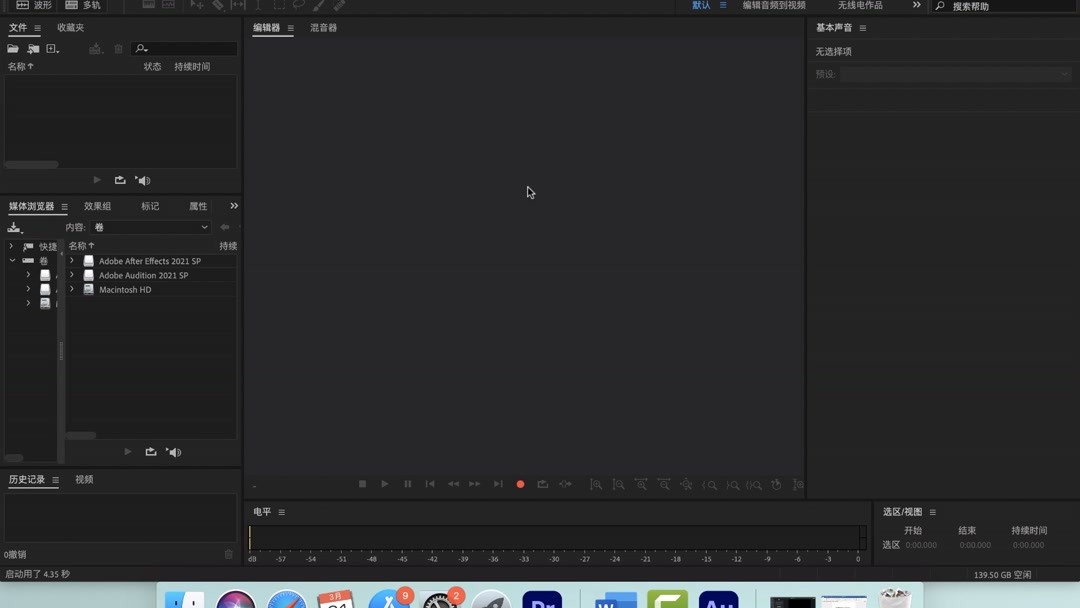The image size is (1080, 608).
Task: Open the 内容 contents dropdown in Media Browser
Action: pos(148,227)
